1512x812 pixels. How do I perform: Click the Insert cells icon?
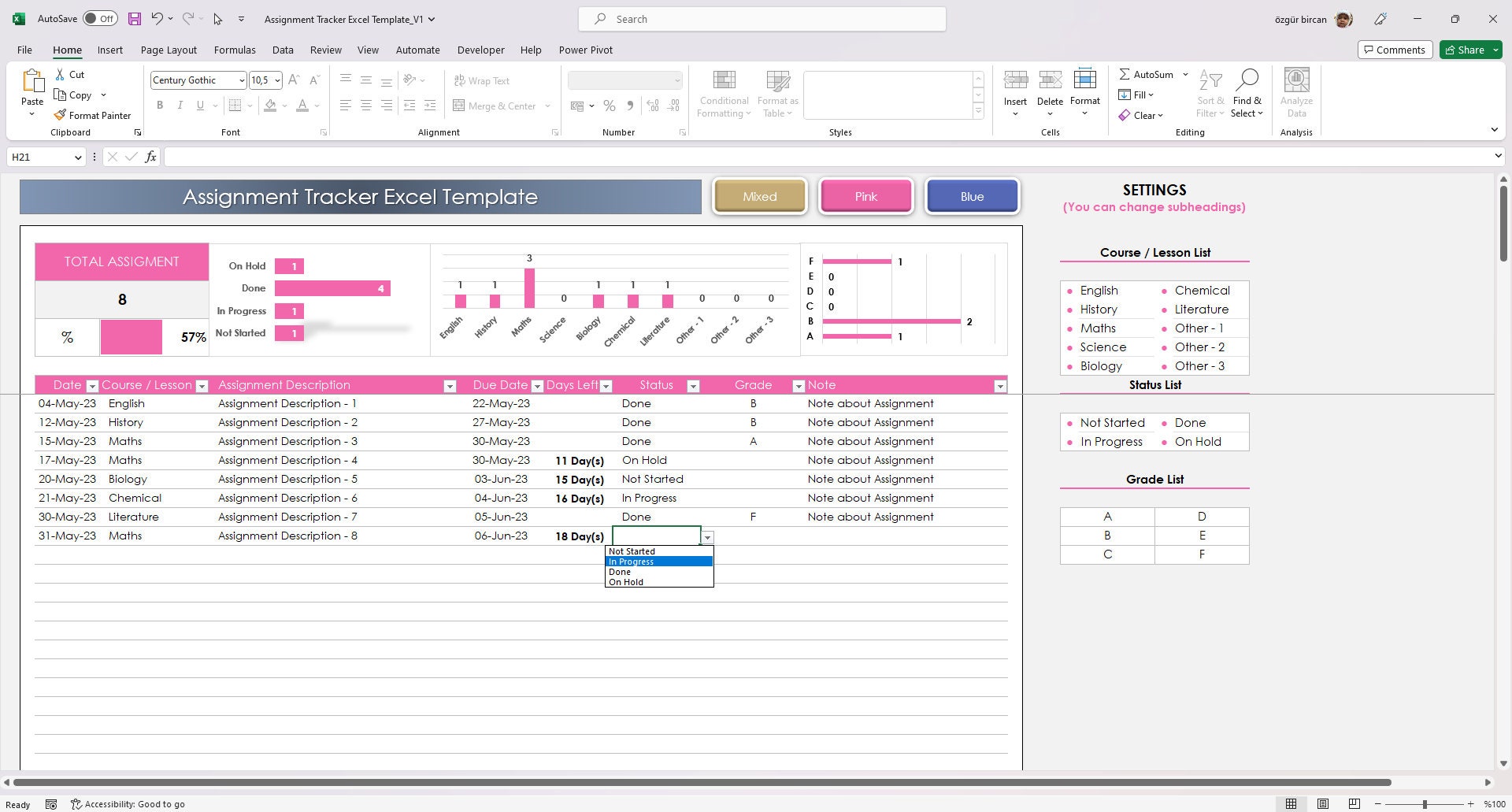(1015, 80)
